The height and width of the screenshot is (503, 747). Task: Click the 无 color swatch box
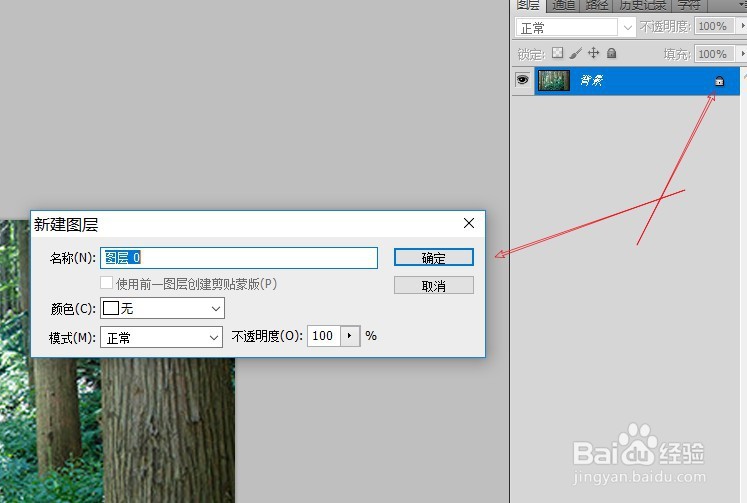click(x=111, y=308)
